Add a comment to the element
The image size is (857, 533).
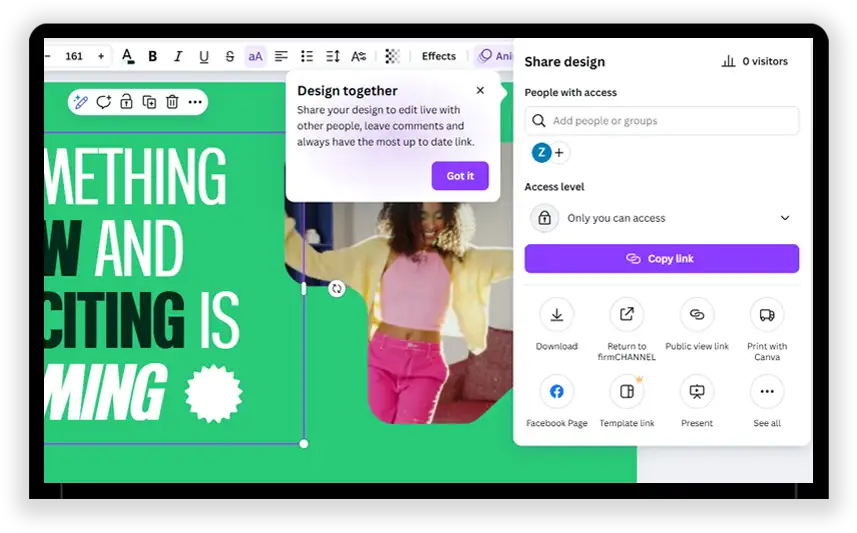click(104, 102)
